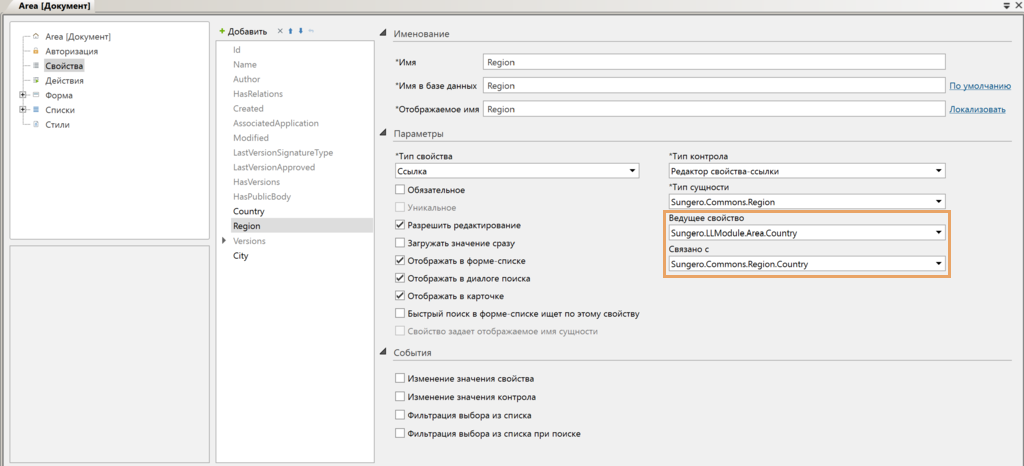
Task: Collapse the Параметры section
Action: (x=384, y=134)
